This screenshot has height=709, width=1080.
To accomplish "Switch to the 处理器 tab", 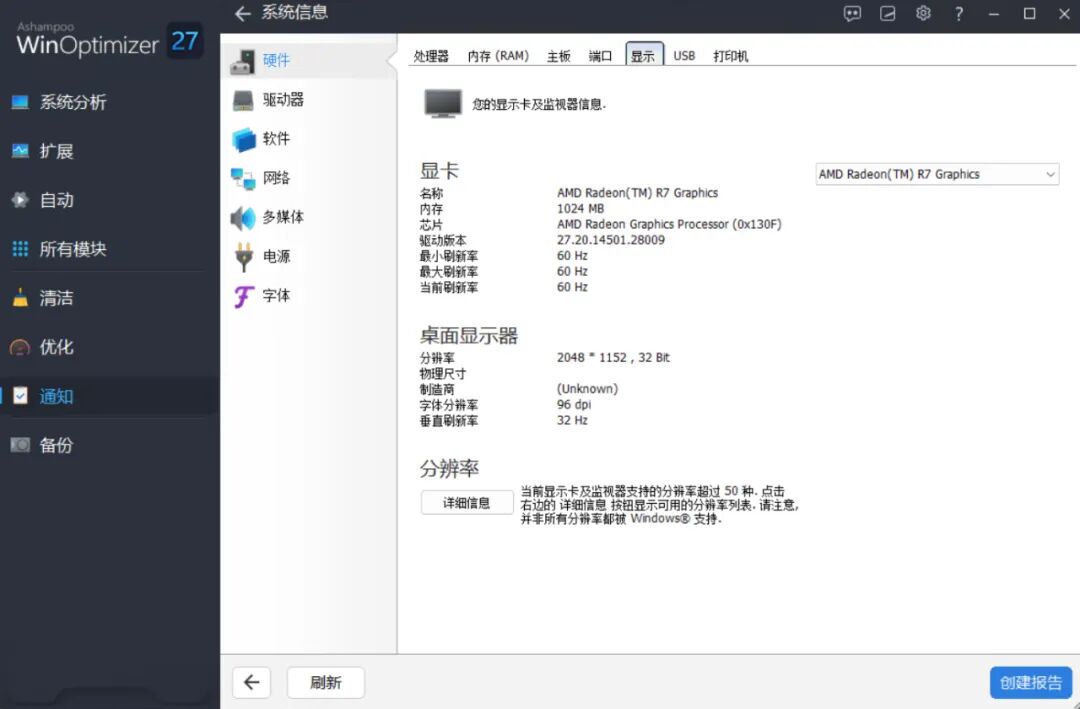I will click(x=431, y=56).
